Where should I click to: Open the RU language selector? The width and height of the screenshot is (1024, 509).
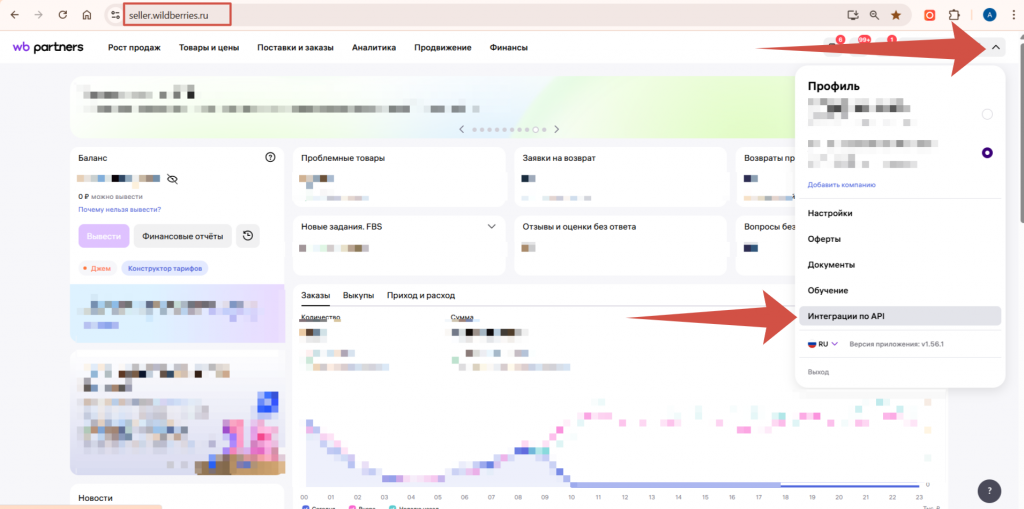(823, 343)
